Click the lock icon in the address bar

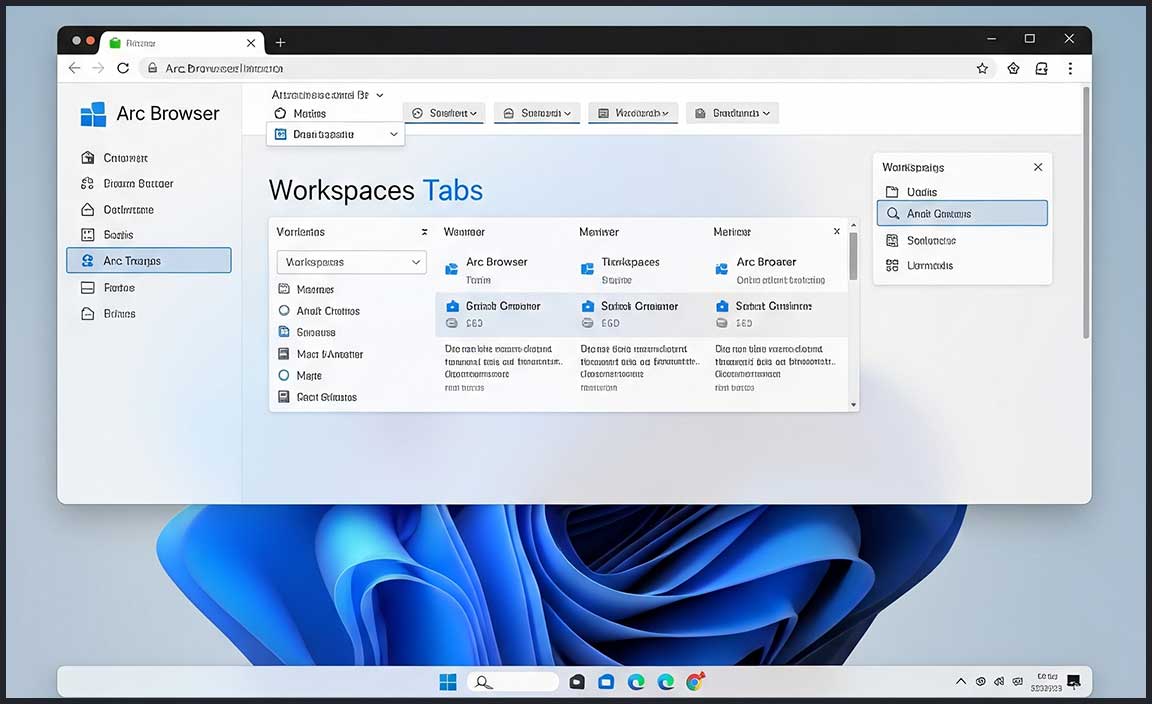pos(152,68)
